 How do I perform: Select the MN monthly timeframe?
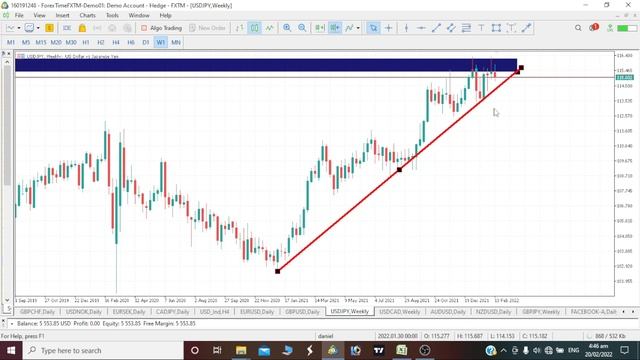(x=176, y=42)
